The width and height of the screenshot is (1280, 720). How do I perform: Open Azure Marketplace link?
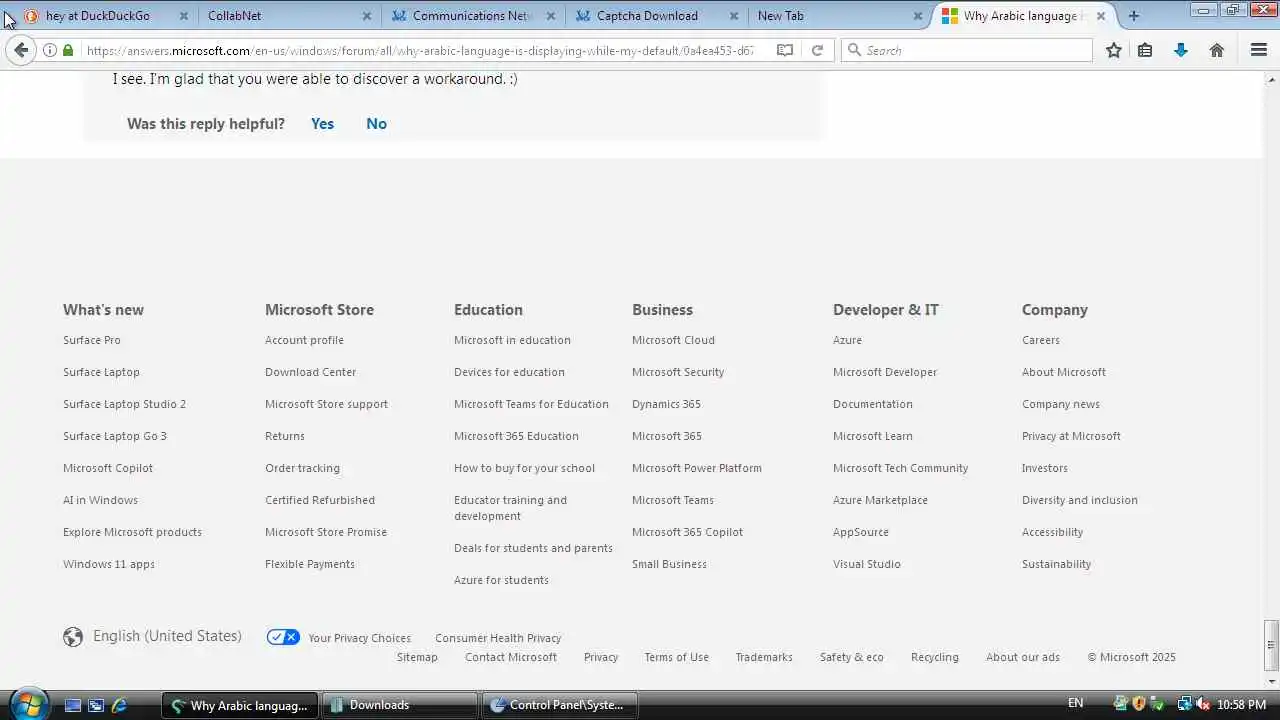[880, 500]
